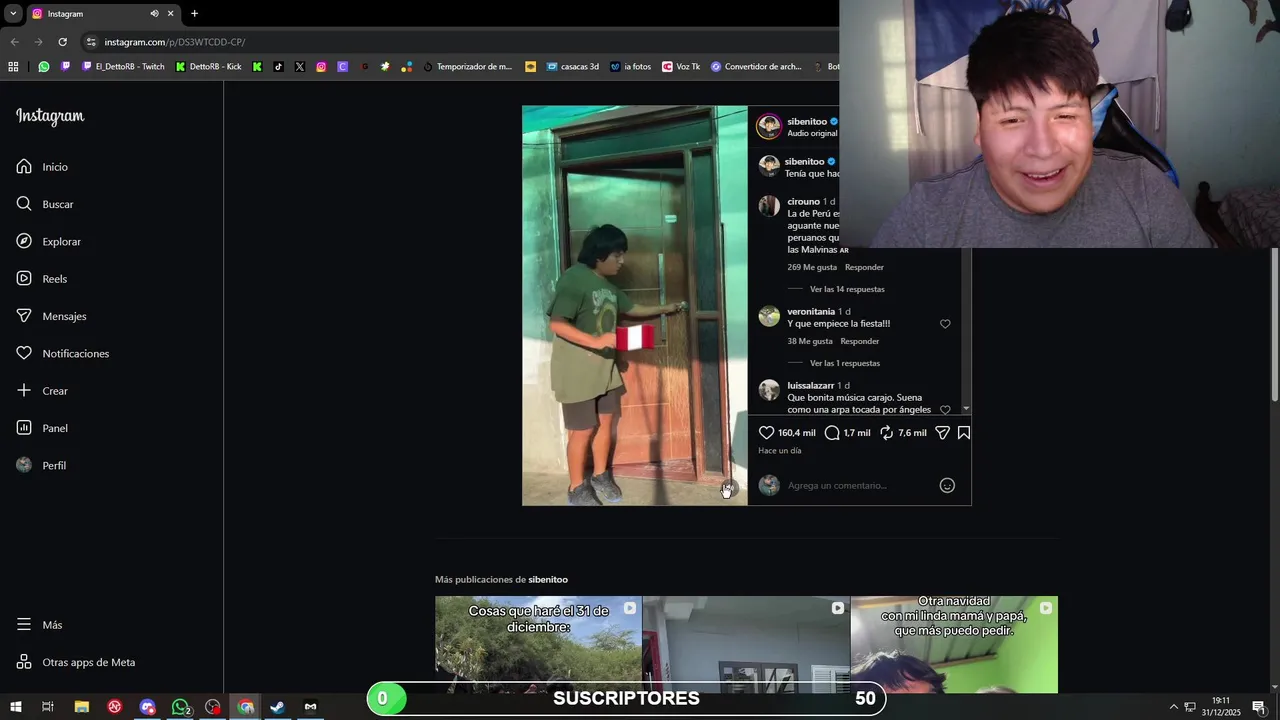The image size is (1280, 720).
Task: Expand 'Ver las 1 respuestas'
Action: [845, 363]
